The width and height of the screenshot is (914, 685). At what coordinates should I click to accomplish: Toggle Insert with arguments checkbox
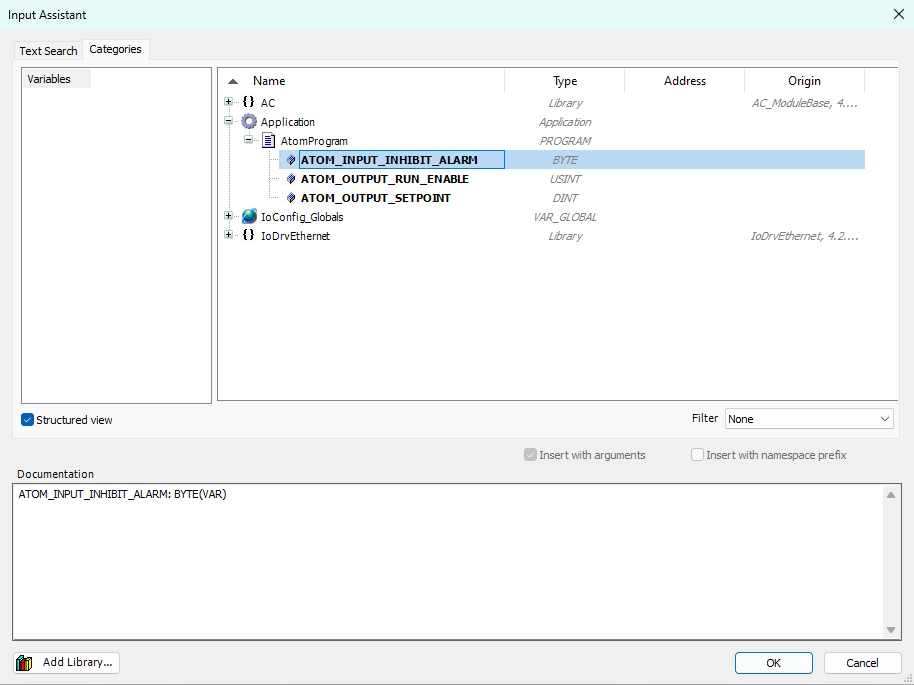530,455
